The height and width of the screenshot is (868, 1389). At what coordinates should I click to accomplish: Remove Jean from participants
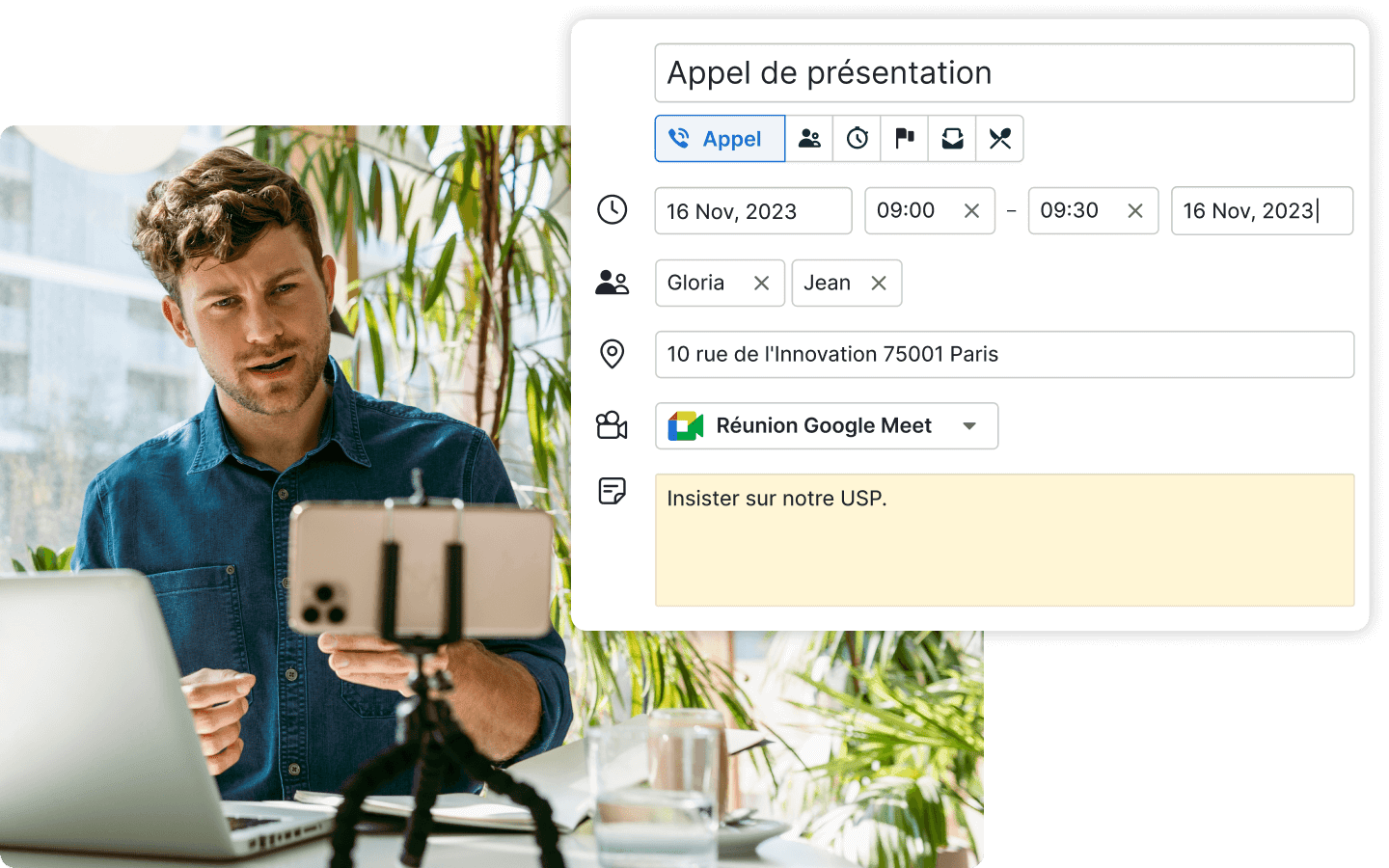[878, 284]
